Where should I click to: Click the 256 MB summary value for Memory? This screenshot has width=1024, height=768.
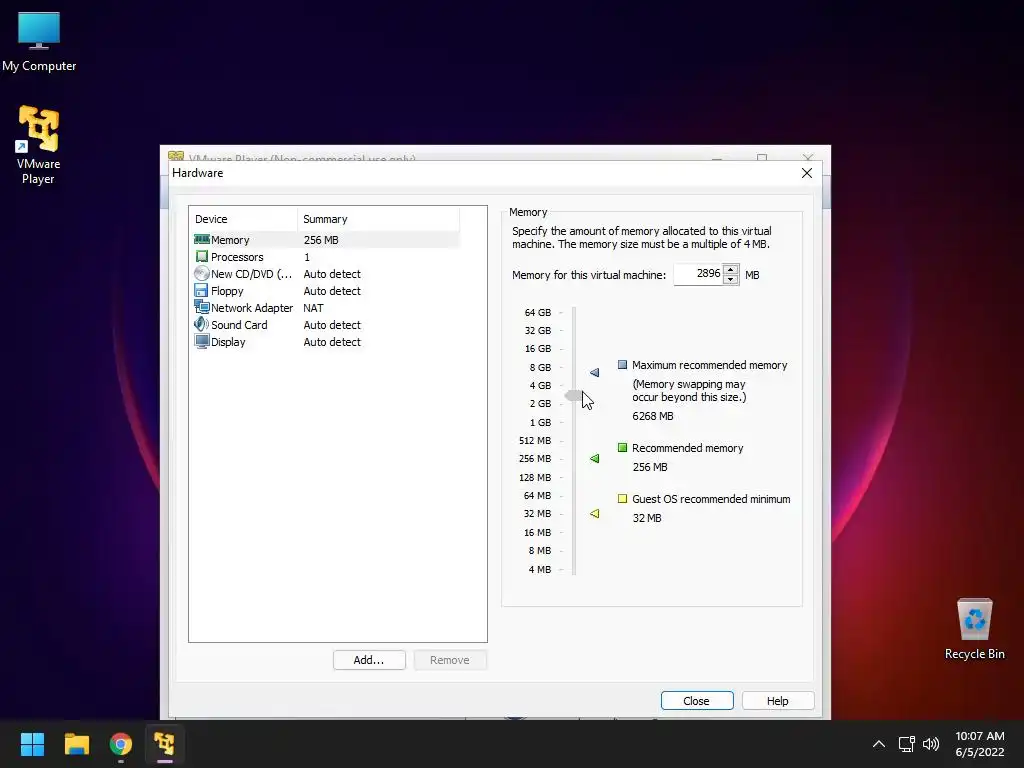[321, 240]
